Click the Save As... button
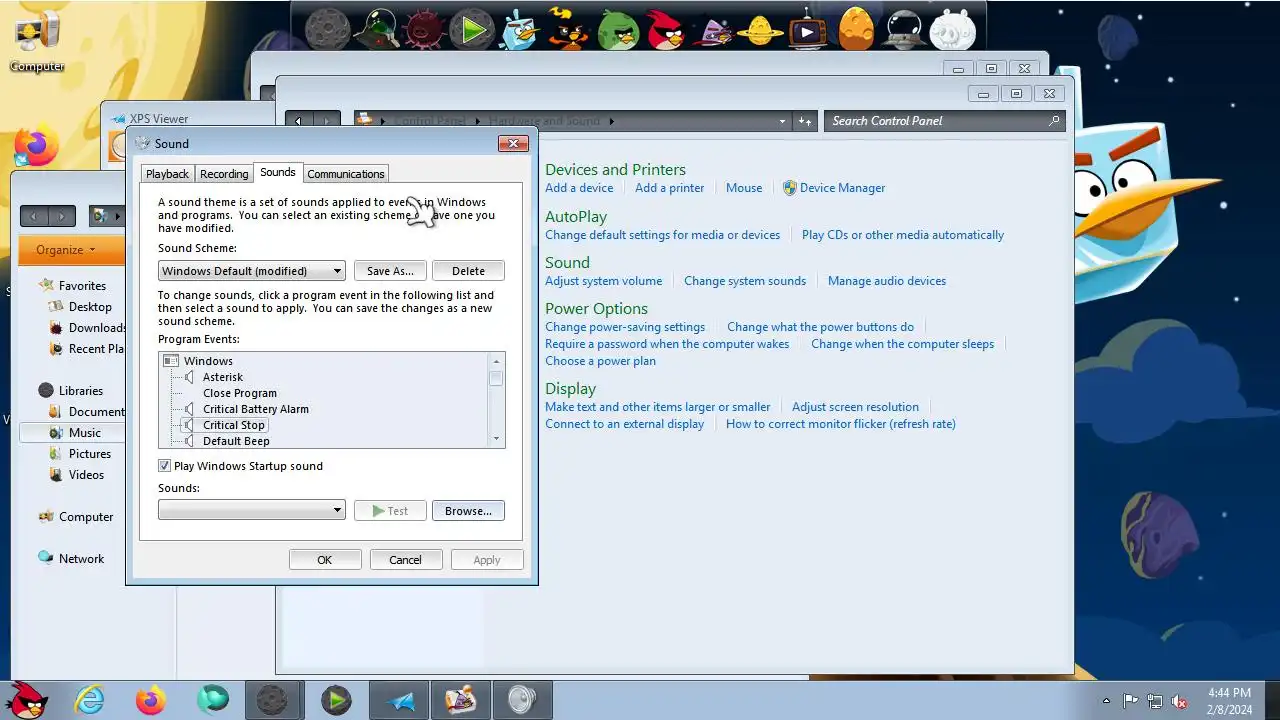 [x=390, y=271]
